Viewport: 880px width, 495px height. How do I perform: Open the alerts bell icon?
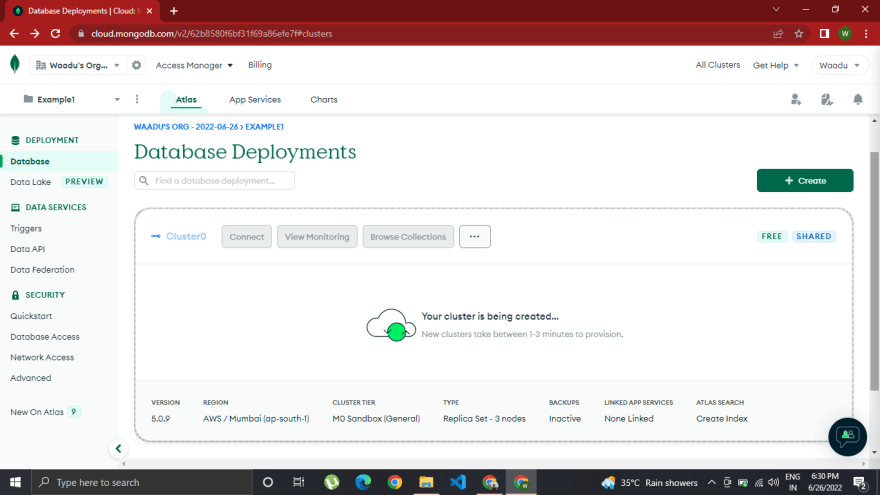tap(858, 99)
